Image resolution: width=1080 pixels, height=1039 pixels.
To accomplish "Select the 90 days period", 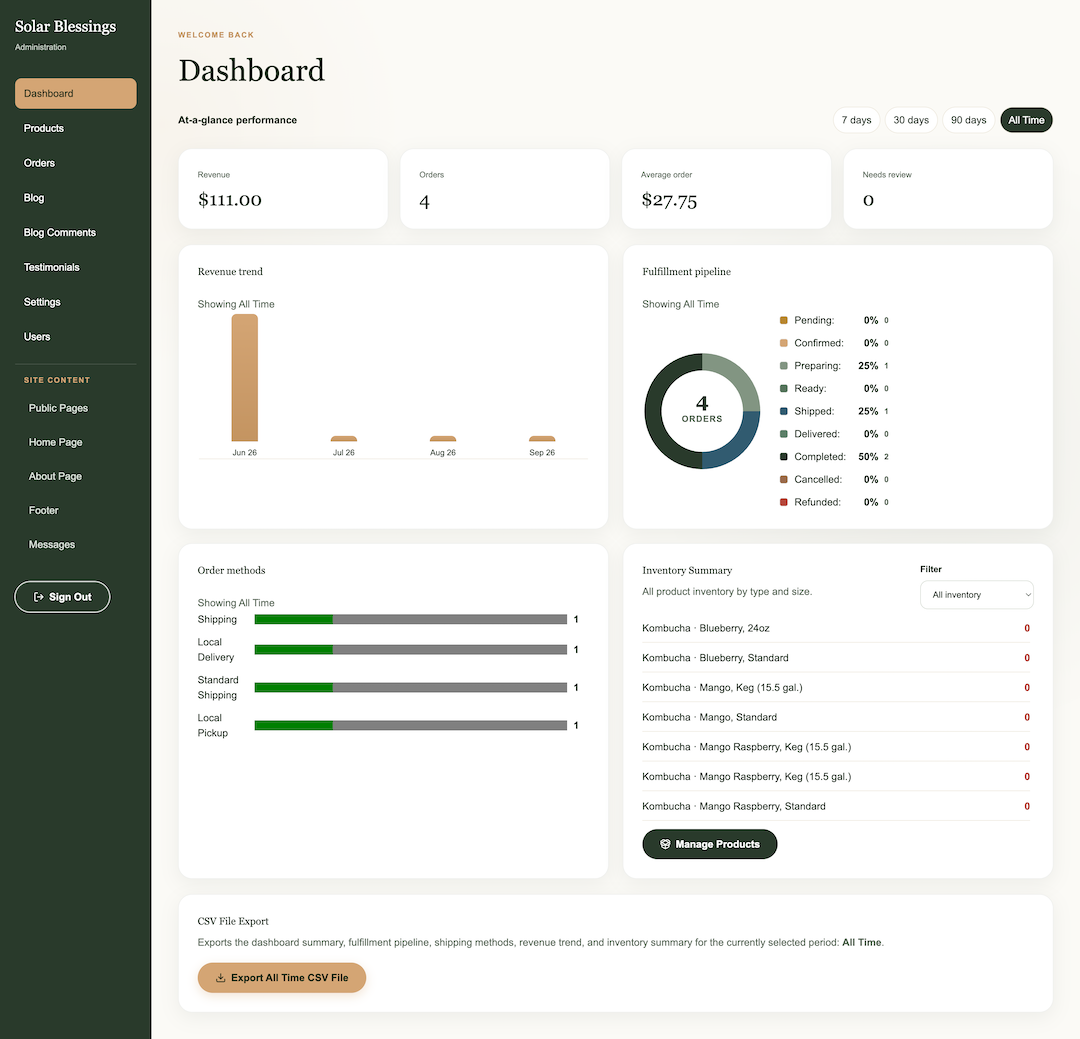I will pyautogui.click(x=968, y=120).
